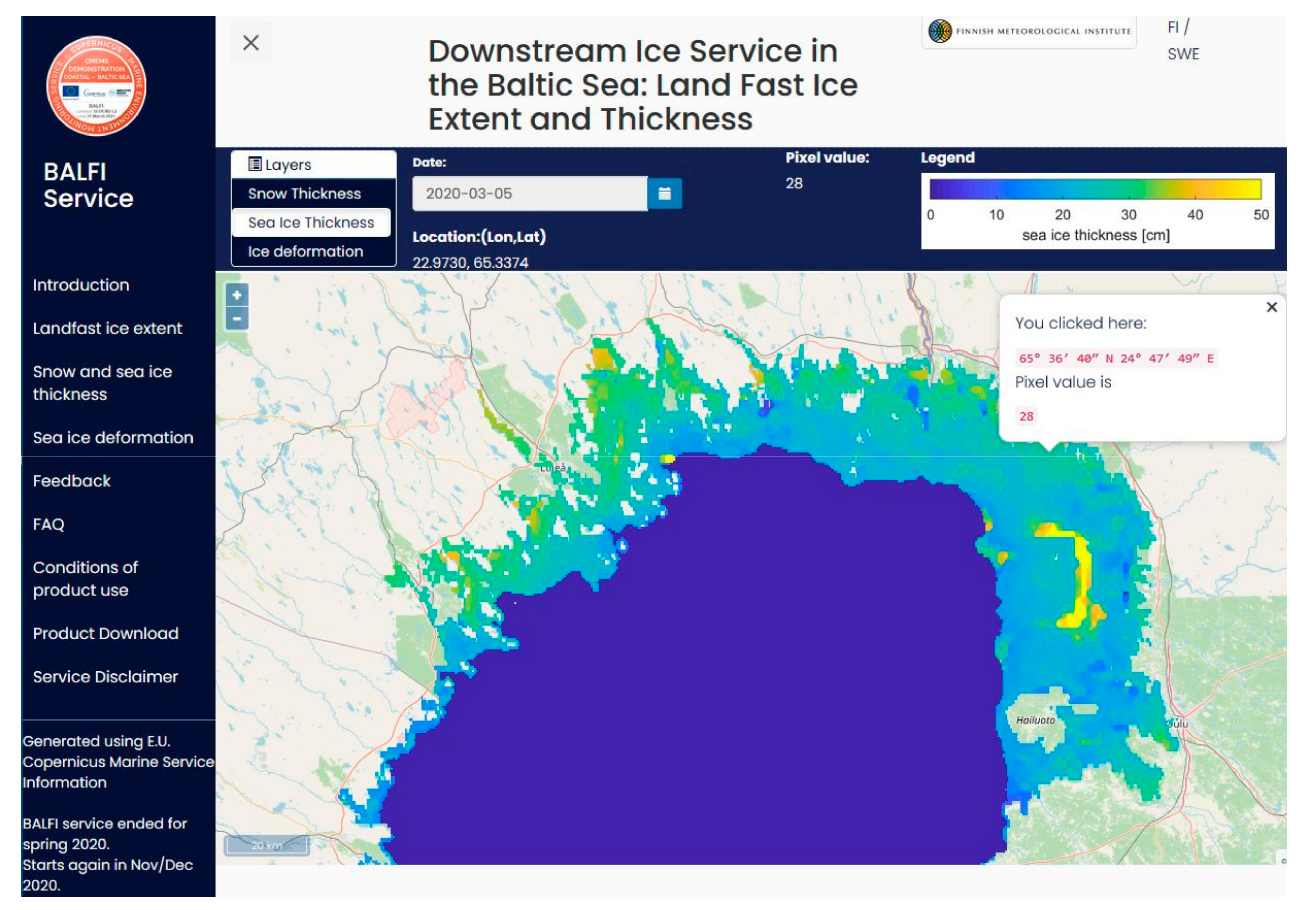Screen dimensions: 1316x910
Task: Open the Introduction menu item
Action: [81, 285]
